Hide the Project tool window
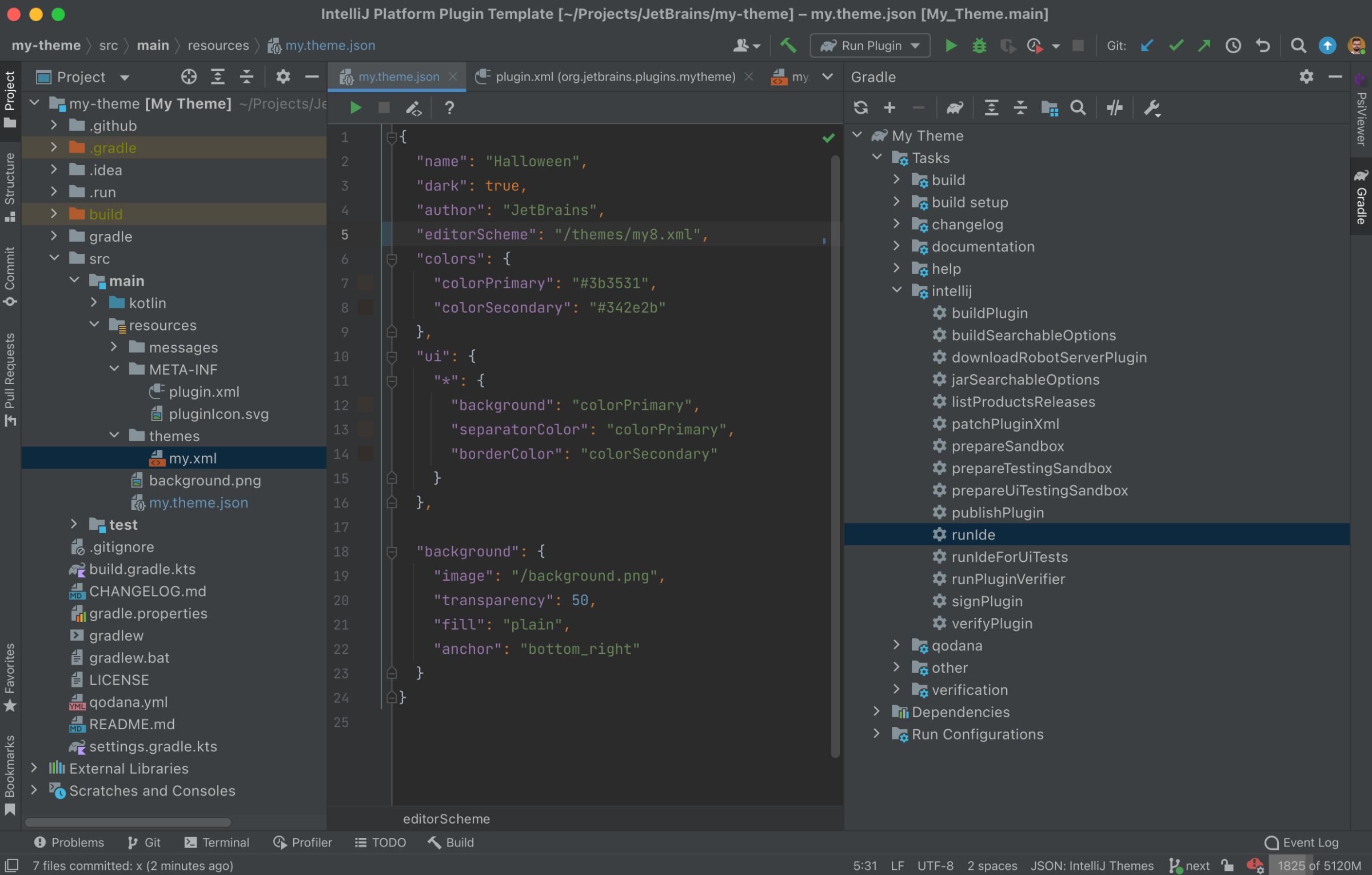The image size is (1372, 875). click(312, 77)
